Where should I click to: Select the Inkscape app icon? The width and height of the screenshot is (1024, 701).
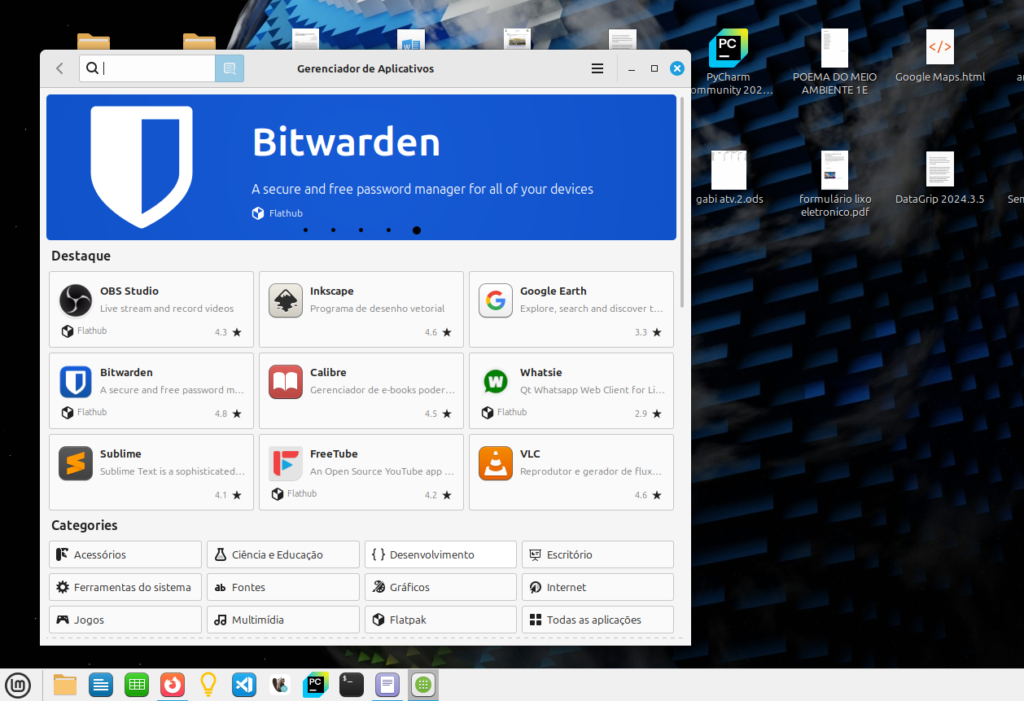[x=286, y=301]
